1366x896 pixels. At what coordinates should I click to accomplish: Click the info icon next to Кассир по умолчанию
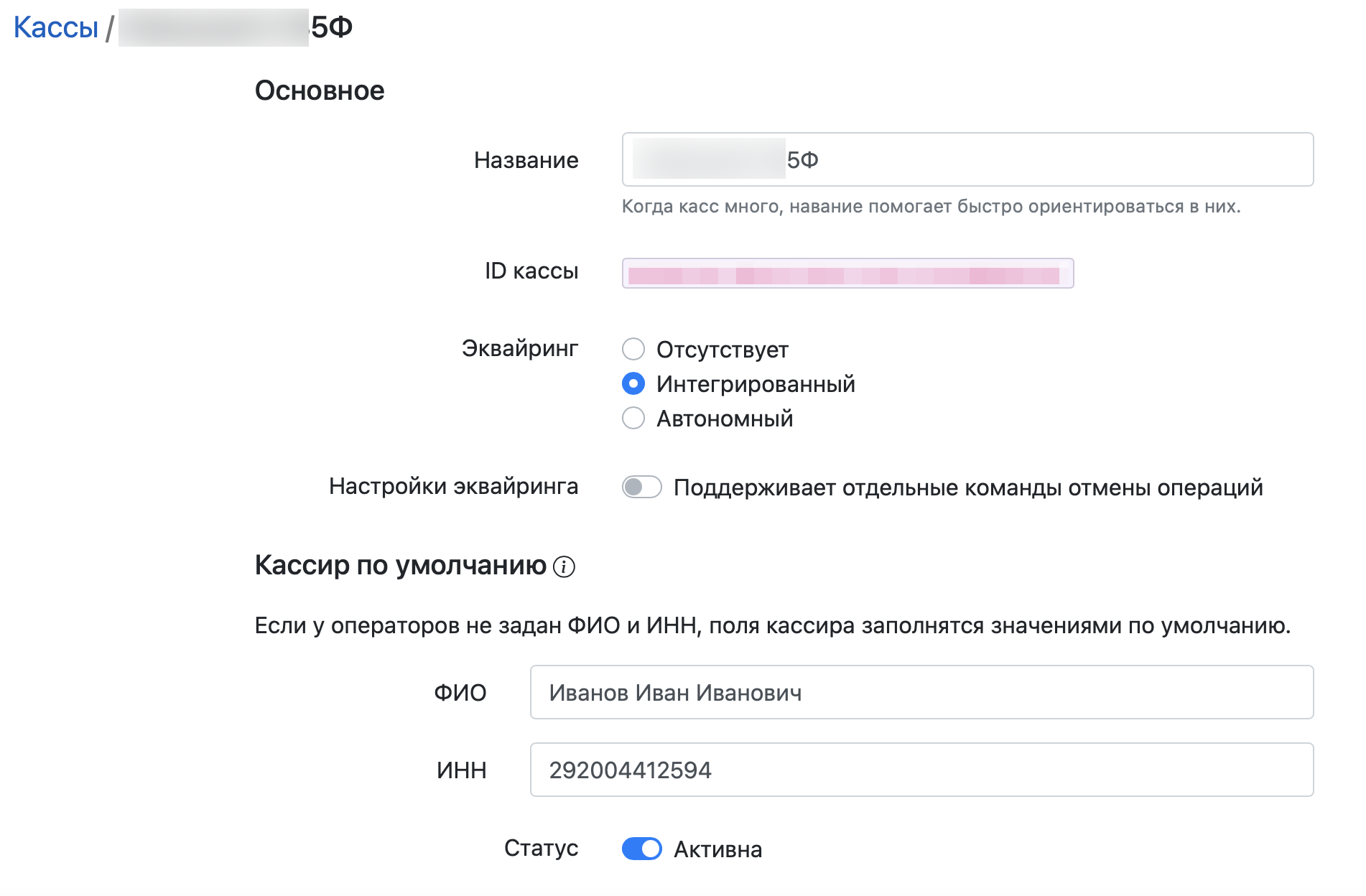pos(564,566)
